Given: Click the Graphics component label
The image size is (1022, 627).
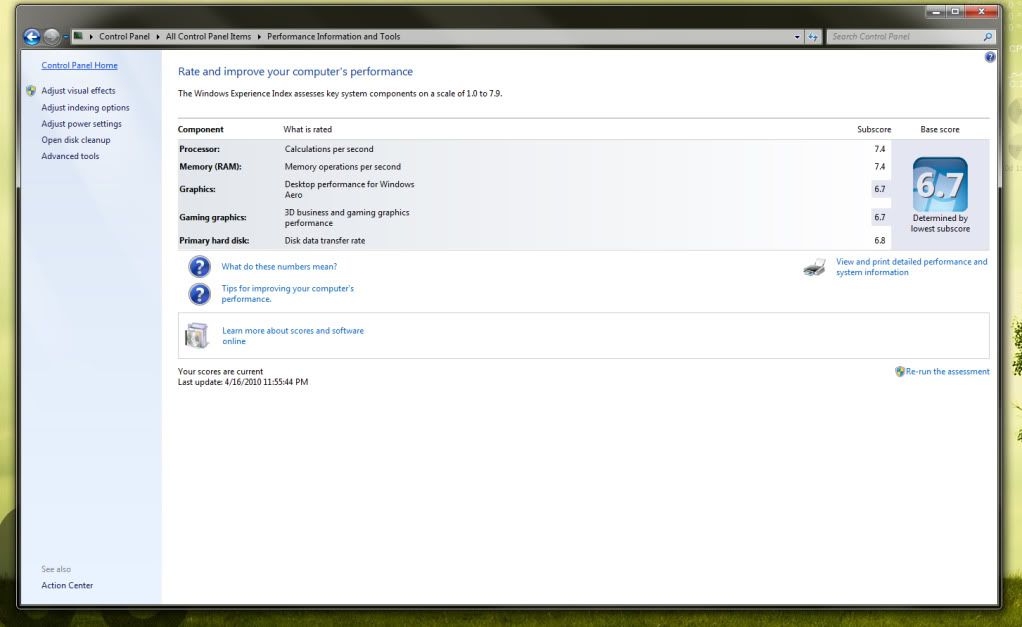Looking at the screenshot, I should point(197,189).
